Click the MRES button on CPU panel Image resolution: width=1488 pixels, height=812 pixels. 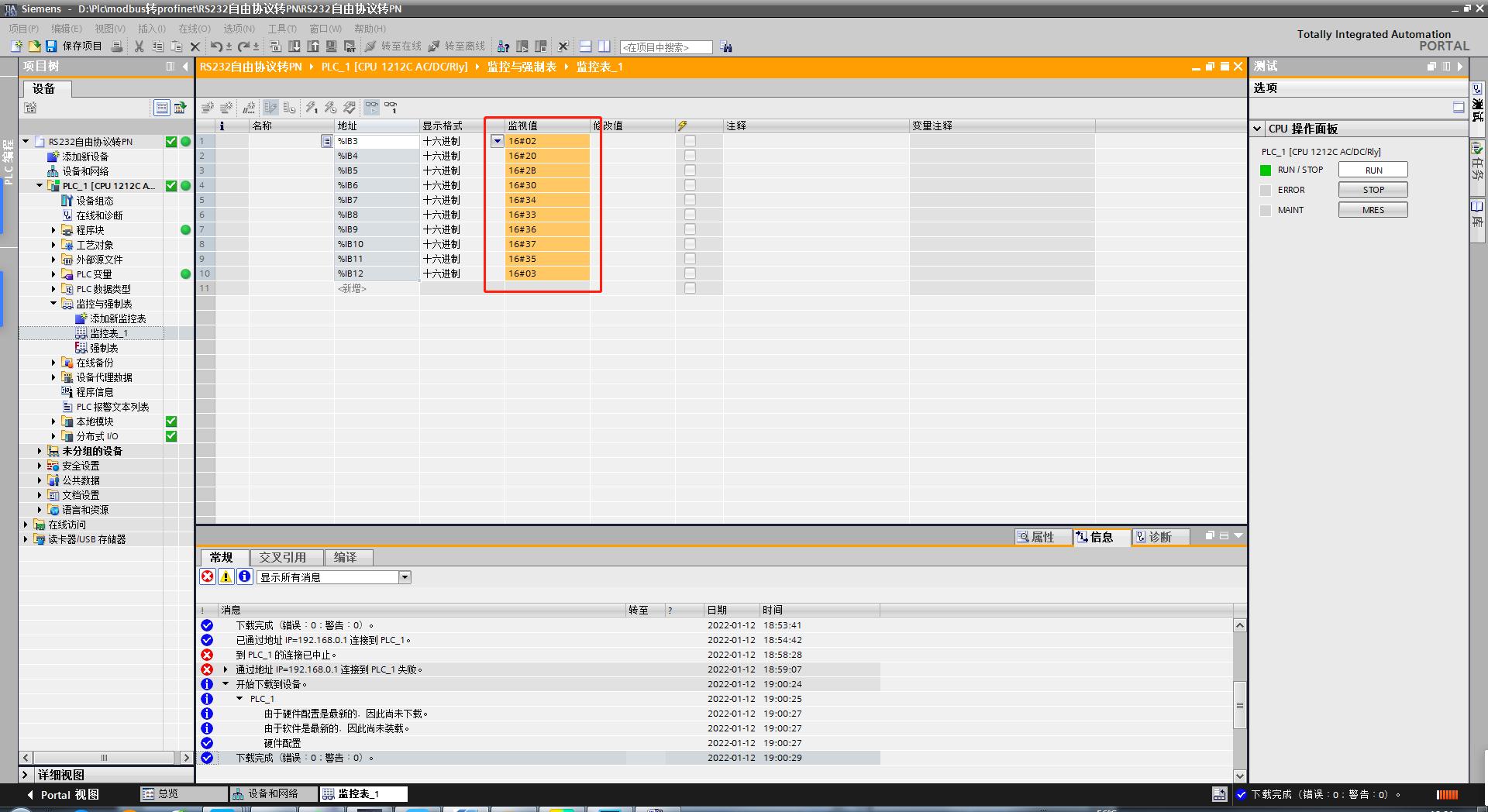click(1373, 210)
